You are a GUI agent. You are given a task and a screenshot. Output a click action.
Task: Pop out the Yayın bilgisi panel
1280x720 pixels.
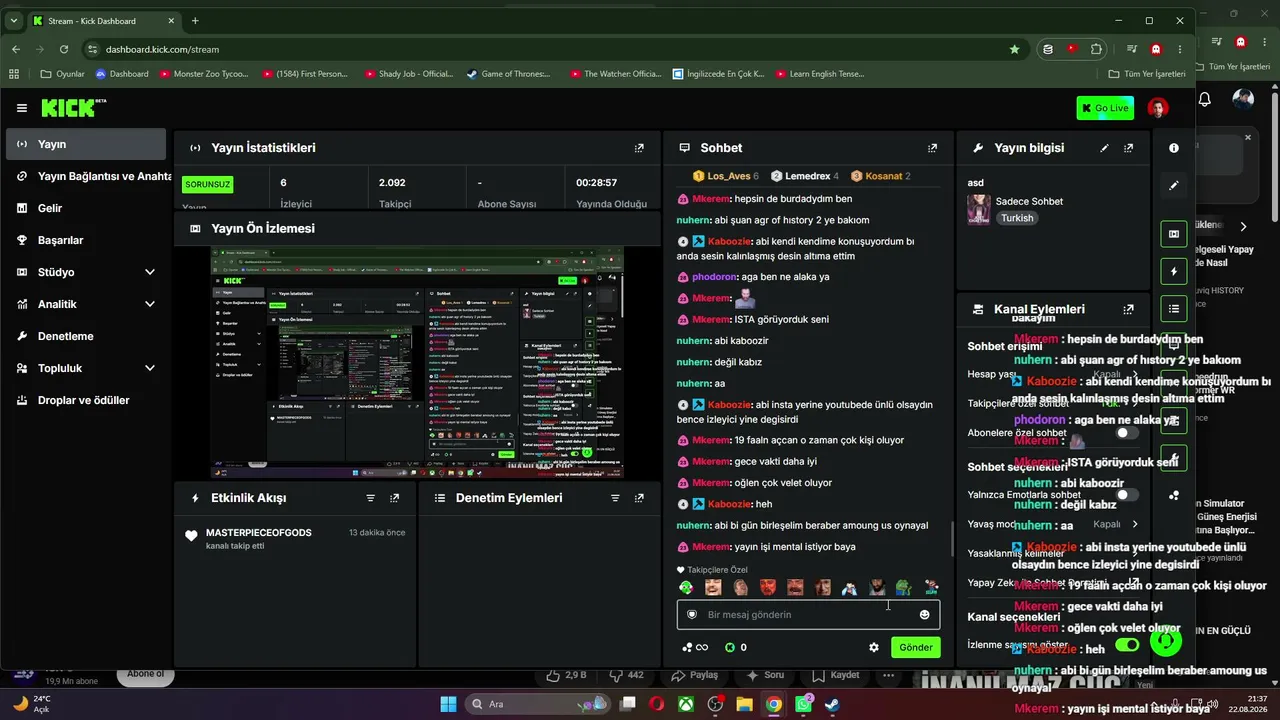point(1128,148)
